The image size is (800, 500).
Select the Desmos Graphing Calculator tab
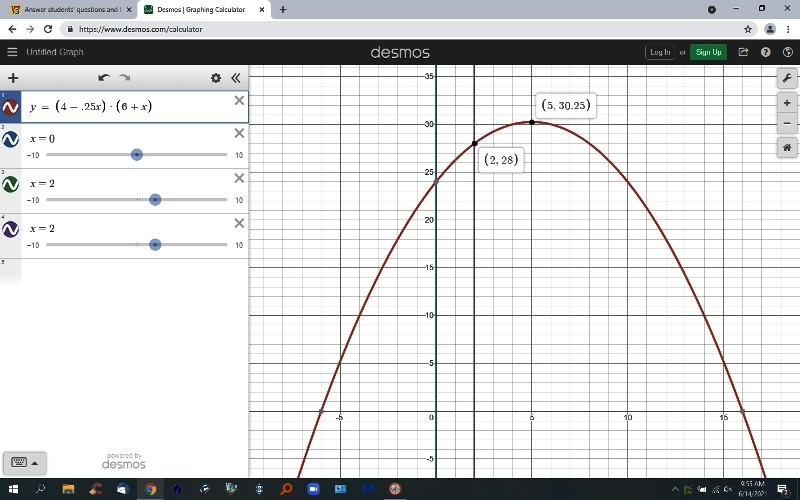point(201,9)
